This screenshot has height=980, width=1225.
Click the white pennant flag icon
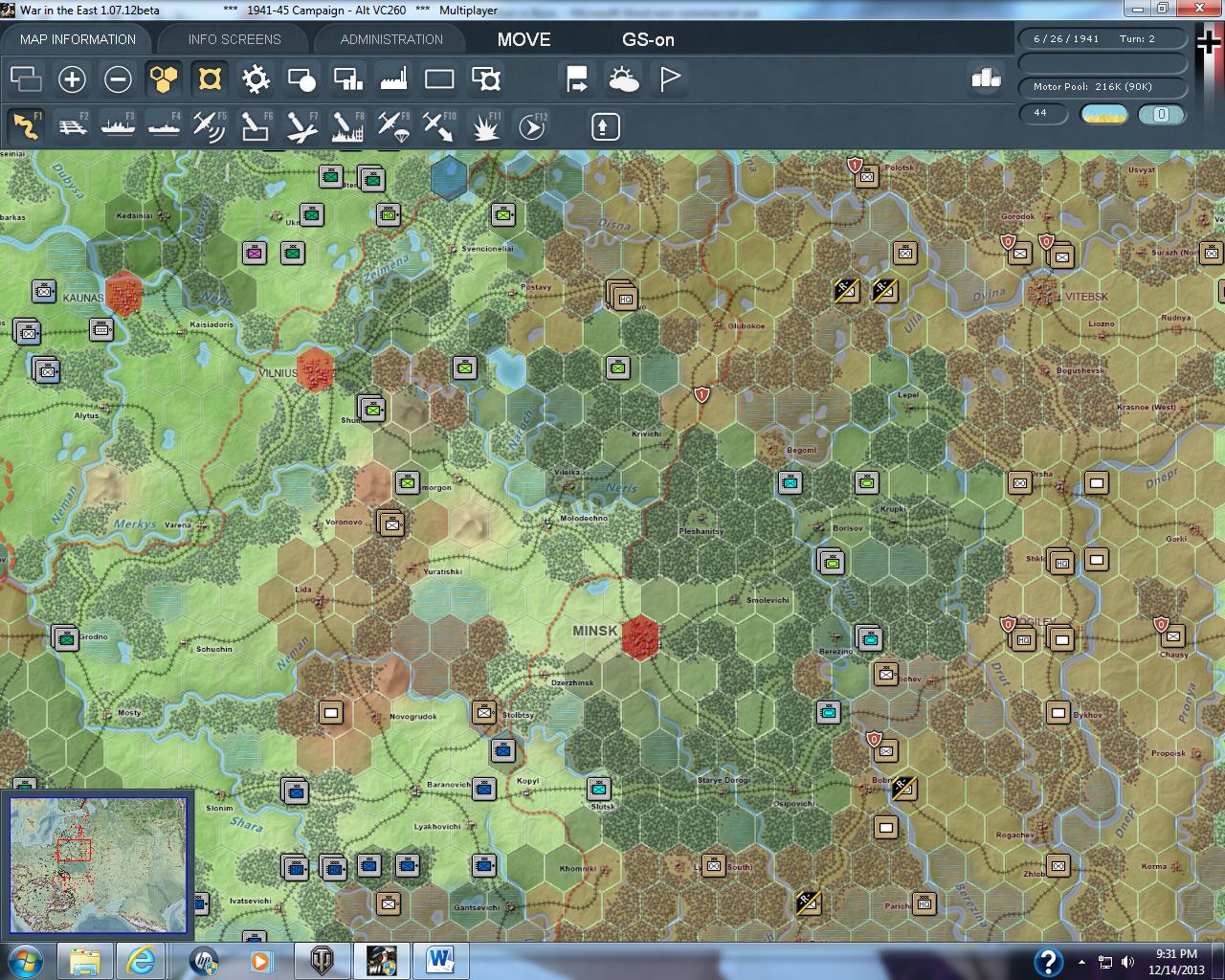(x=669, y=78)
